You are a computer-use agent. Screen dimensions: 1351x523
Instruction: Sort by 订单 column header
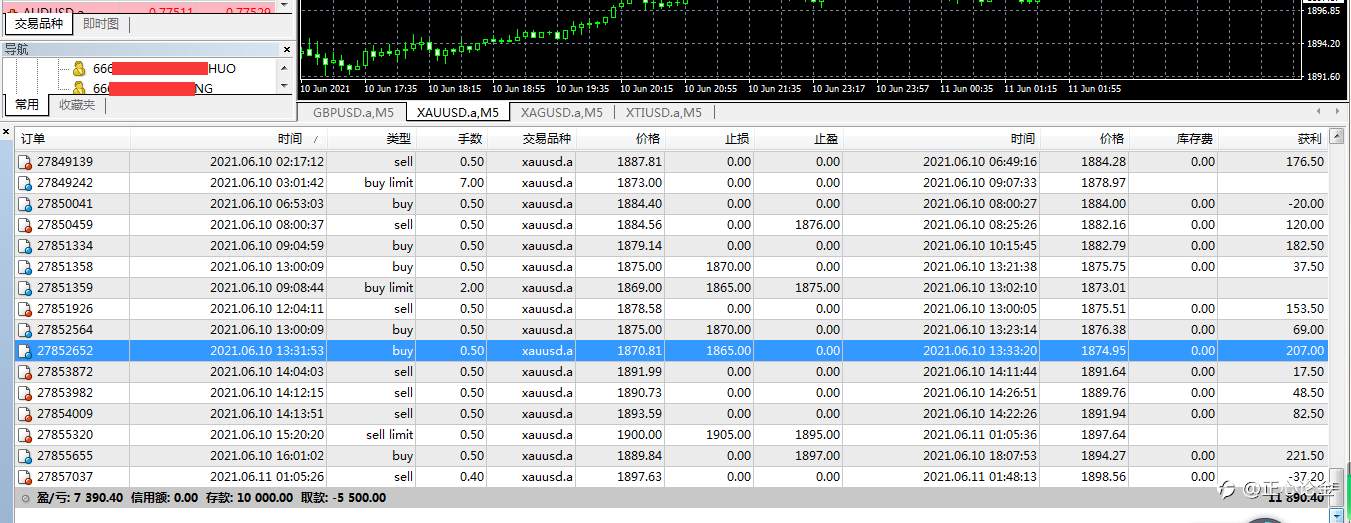(74, 139)
